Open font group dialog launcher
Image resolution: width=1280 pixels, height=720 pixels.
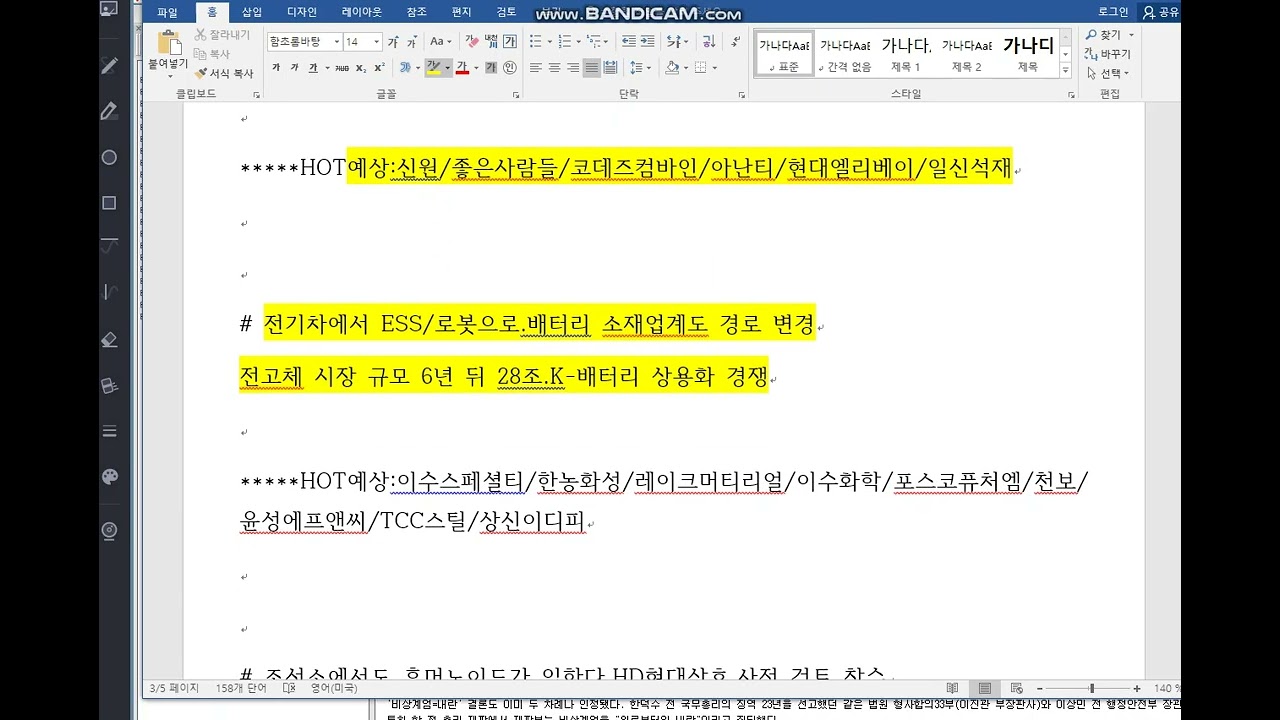(x=516, y=95)
